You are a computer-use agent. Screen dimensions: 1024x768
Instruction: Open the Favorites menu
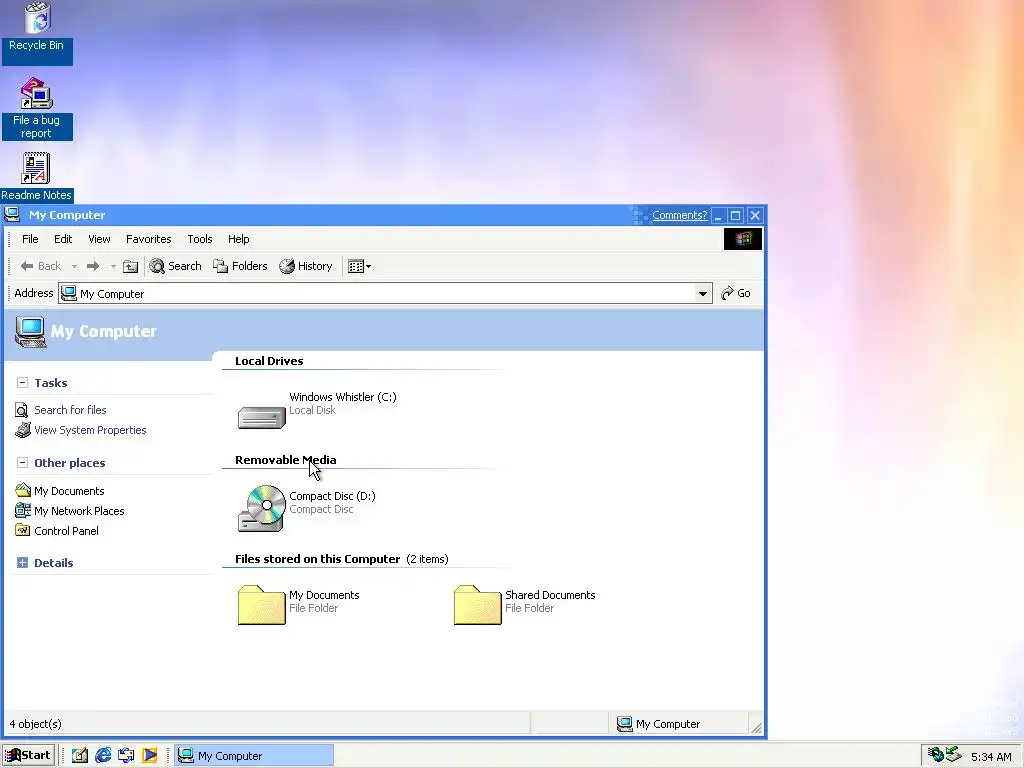point(148,239)
